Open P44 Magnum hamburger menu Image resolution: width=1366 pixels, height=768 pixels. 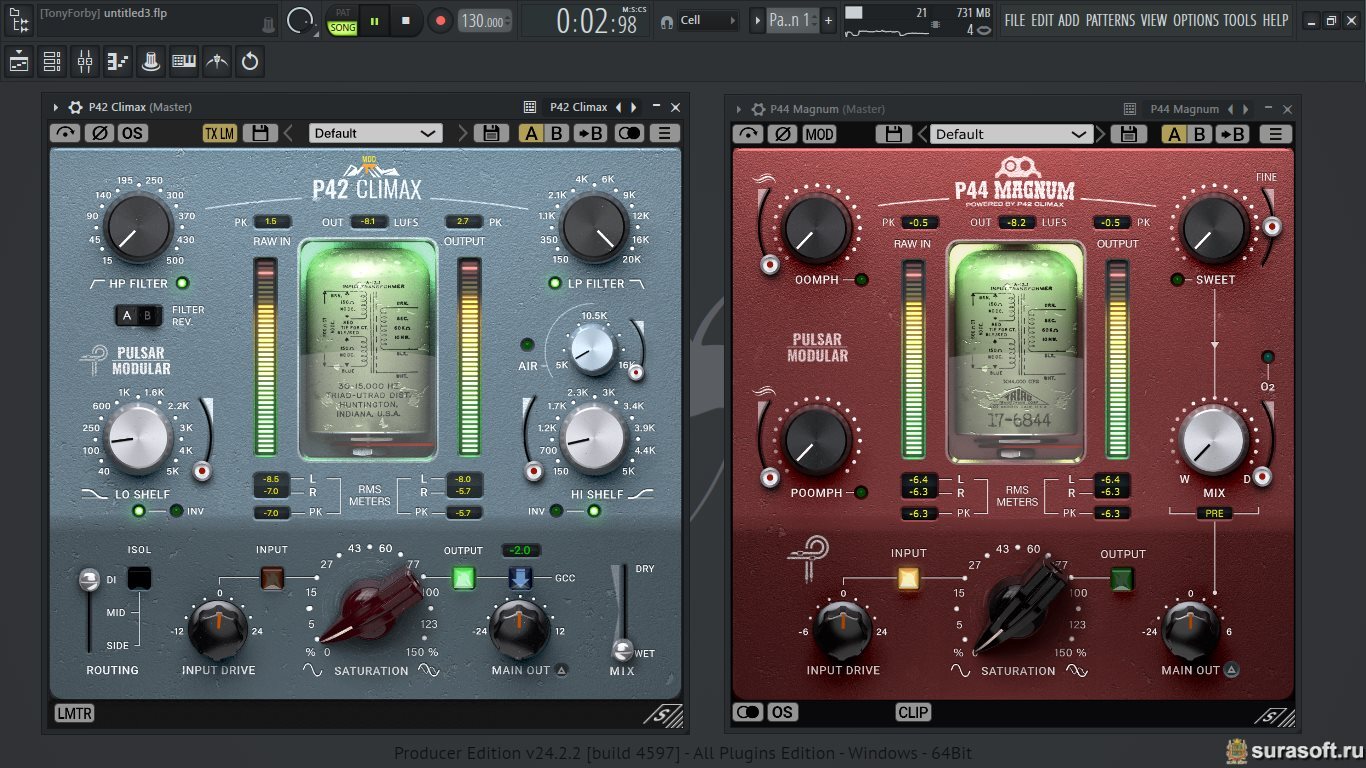click(1276, 134)
